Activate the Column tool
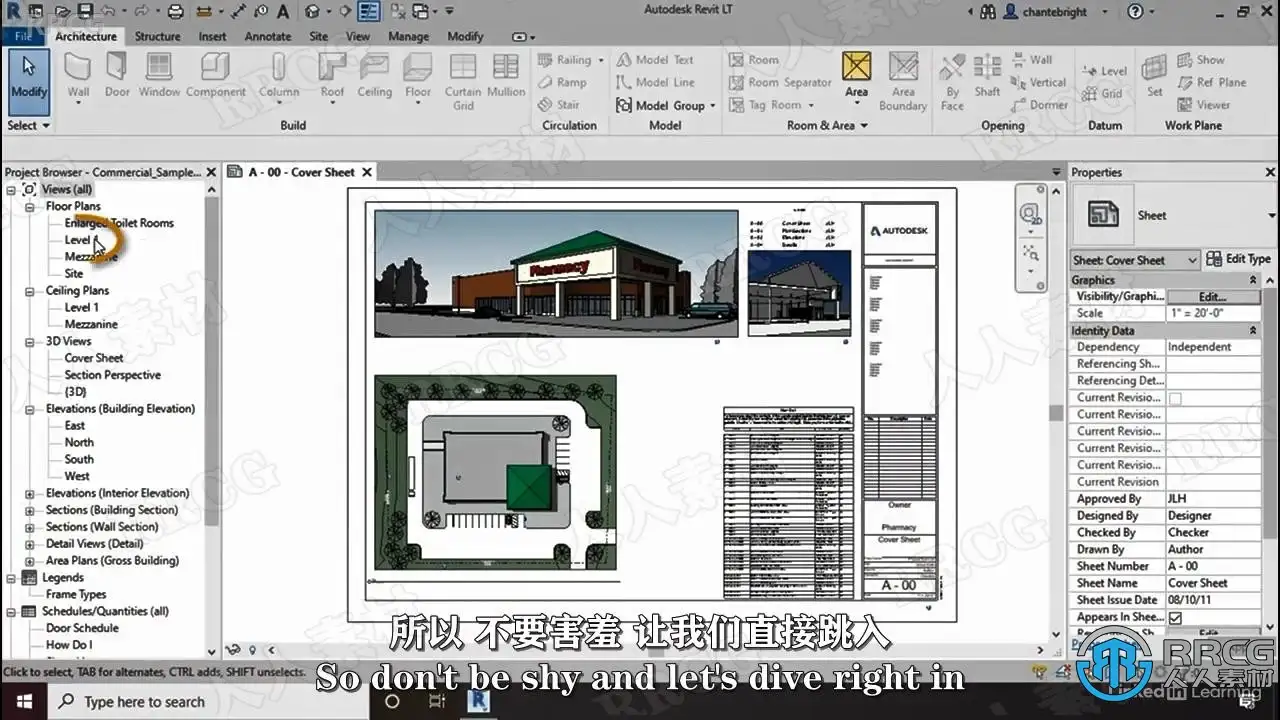Viewport: 1280px width, 720px height. pyautogui.click(x=279, y=76)
